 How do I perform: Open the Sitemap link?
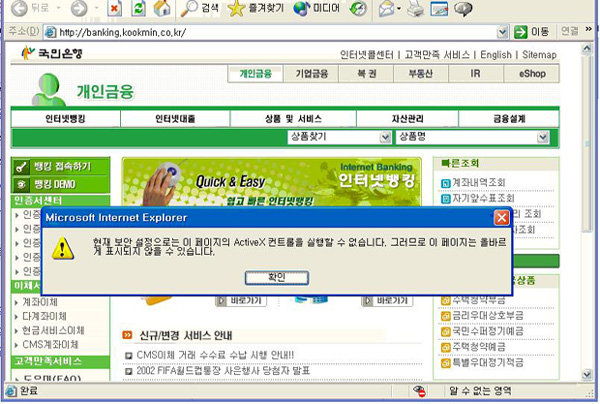[539, 55]
